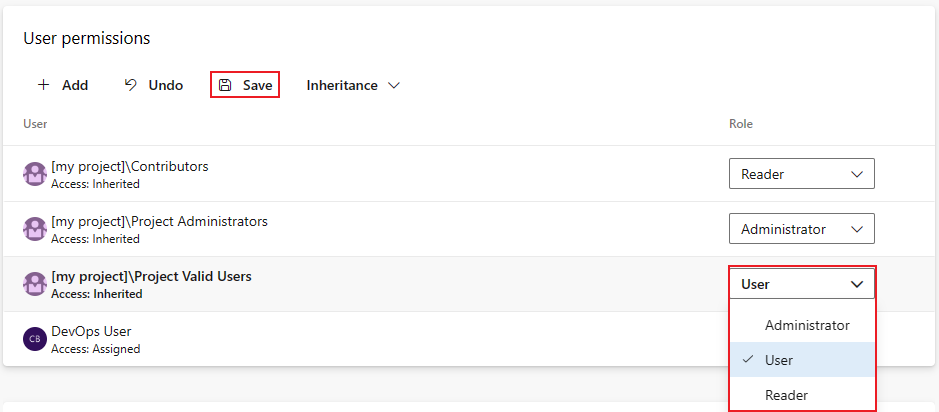Click the Add button label
This screenshot has height=412, width=939.
[75, 85]
